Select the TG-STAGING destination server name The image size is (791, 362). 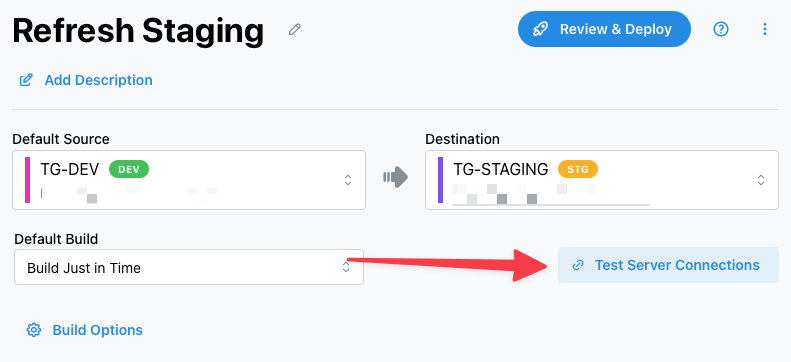[x=500, y=169]
